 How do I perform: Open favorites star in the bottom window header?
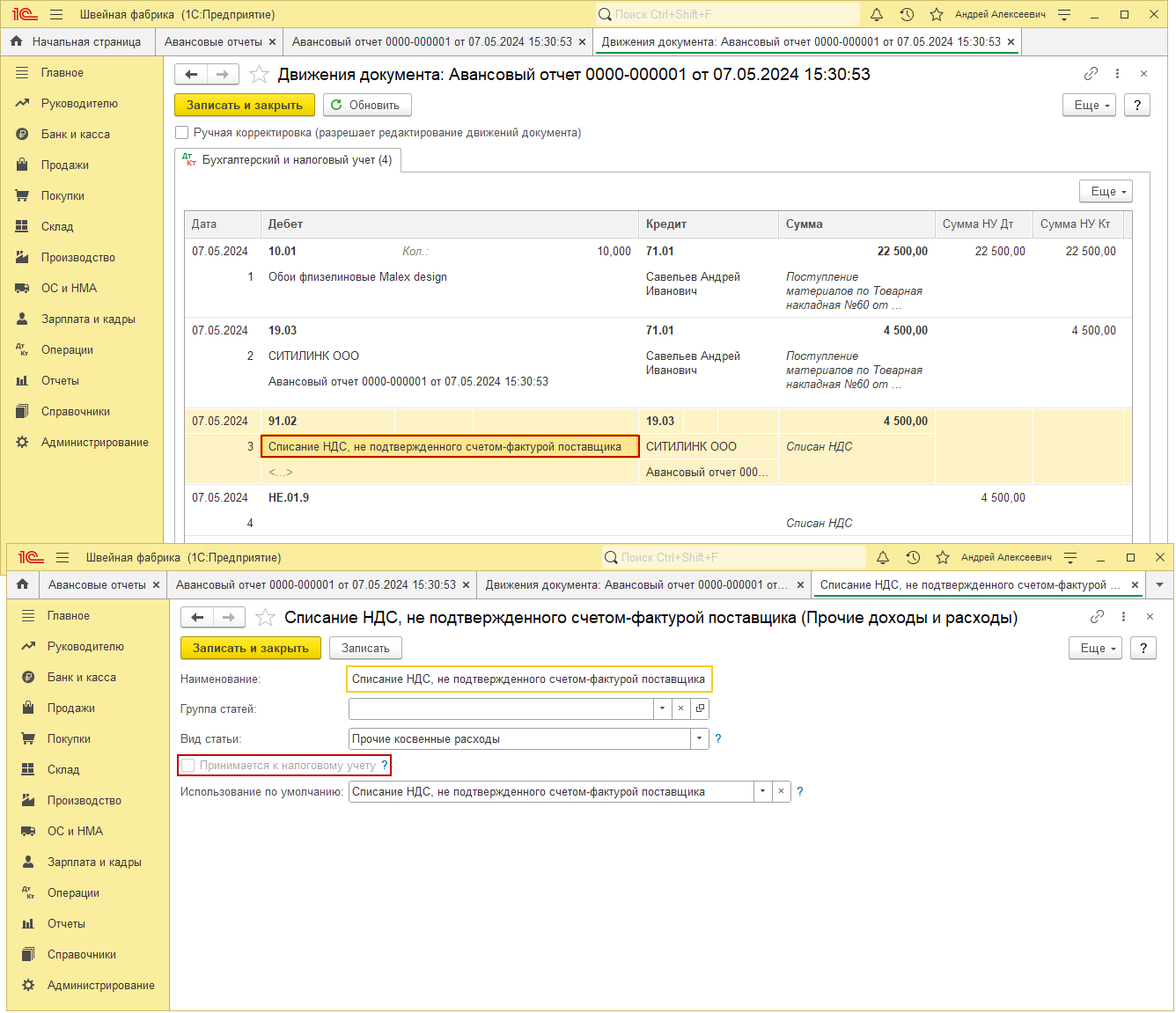943,557
